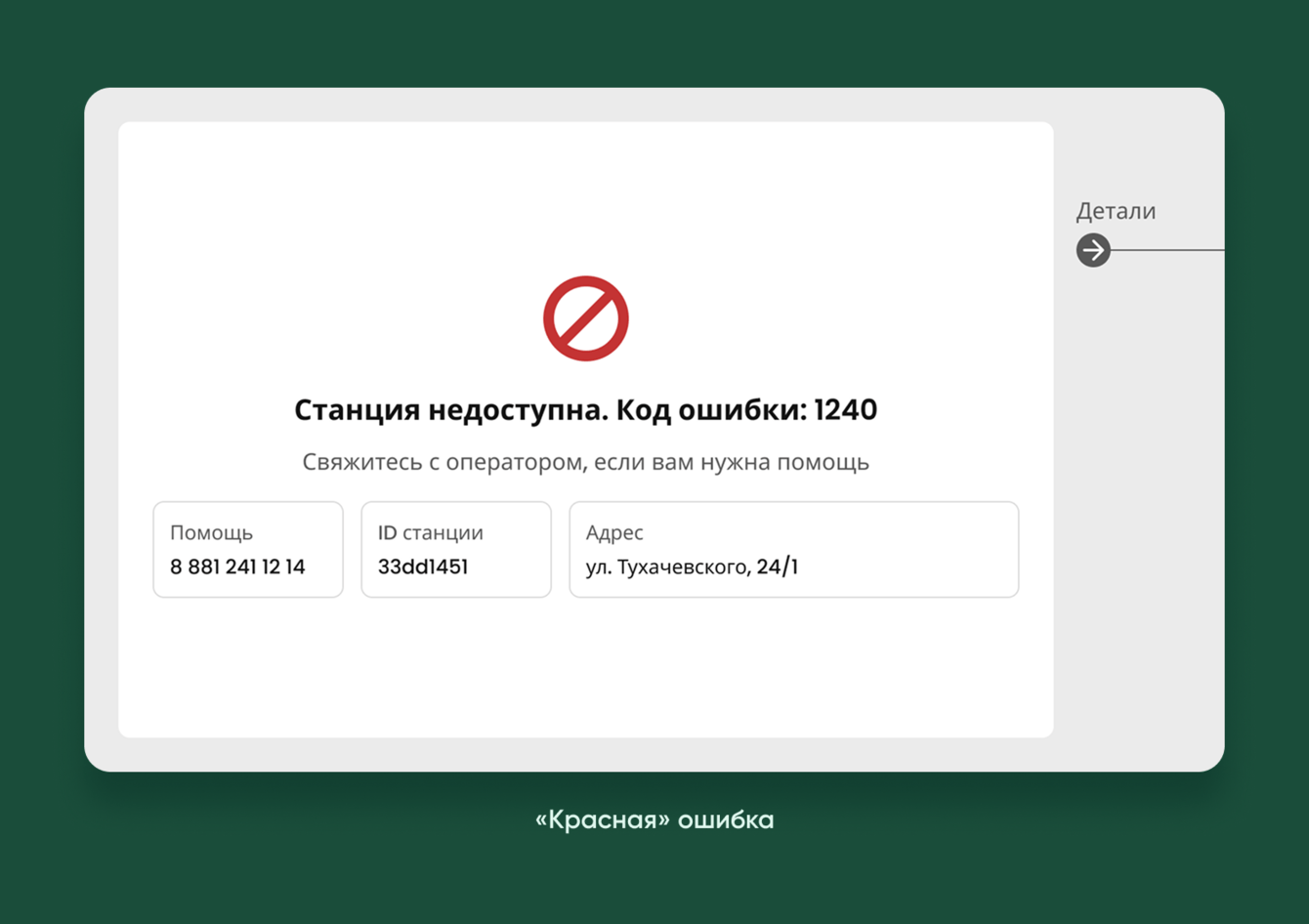Click the Код ошибки text in heading
Viewport: 1309px width, 924px height.
(712, 410)
